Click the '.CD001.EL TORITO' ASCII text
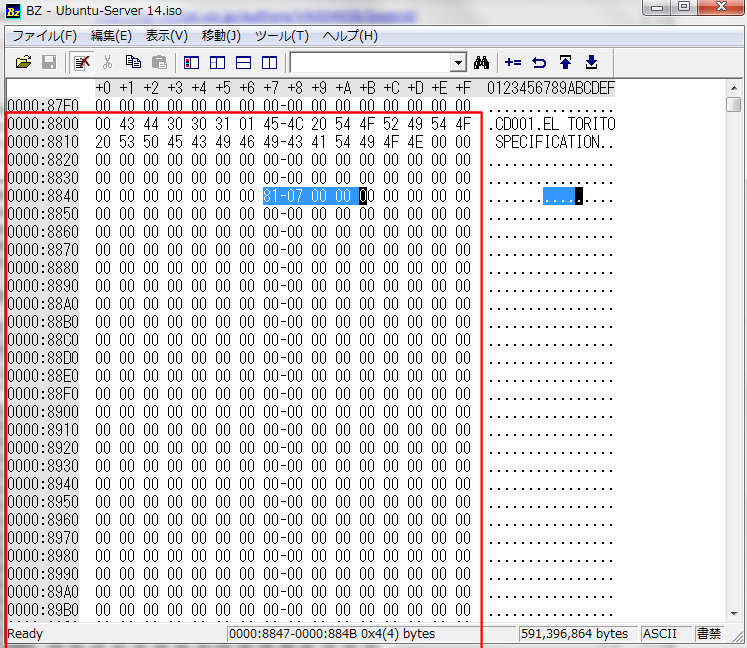 (x=552, y=124)
